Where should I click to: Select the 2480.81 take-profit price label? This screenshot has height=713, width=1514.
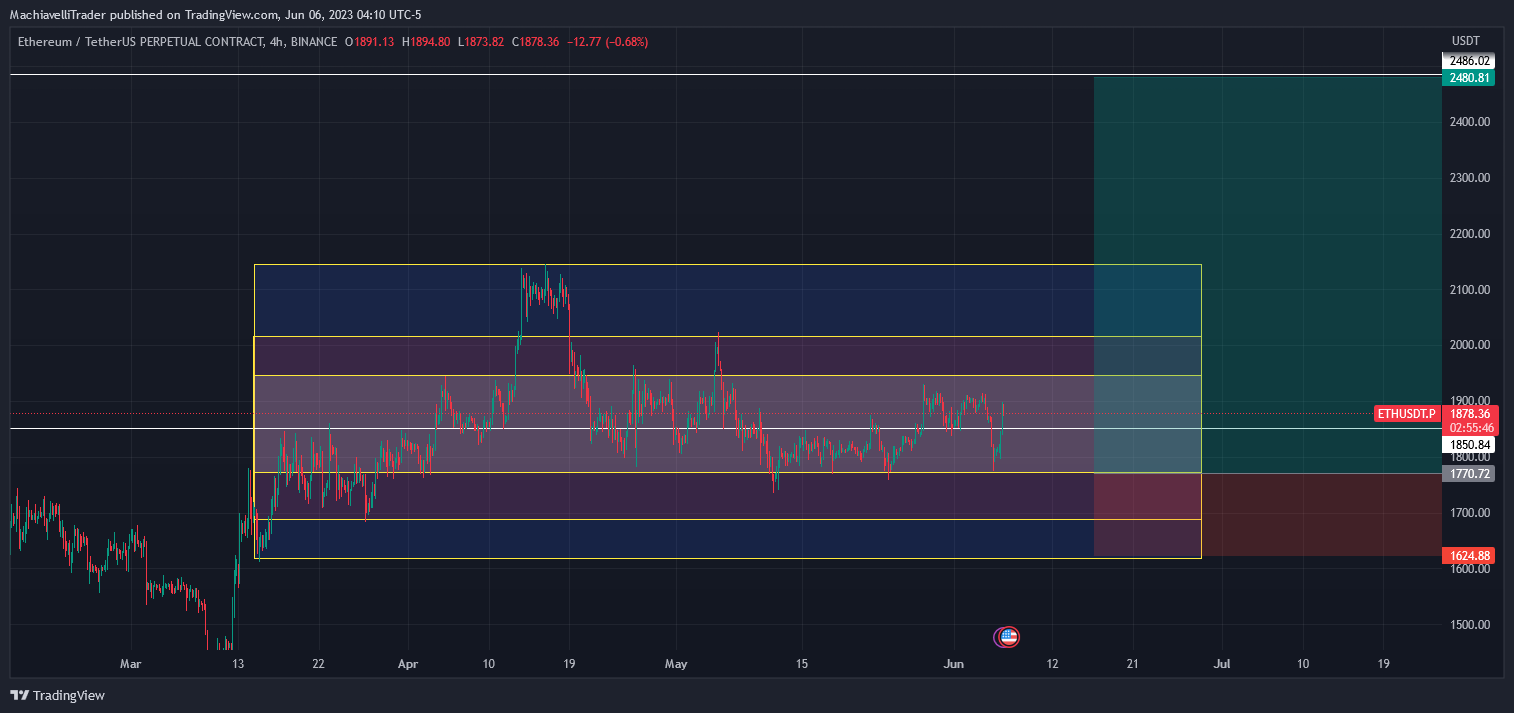1469,77
